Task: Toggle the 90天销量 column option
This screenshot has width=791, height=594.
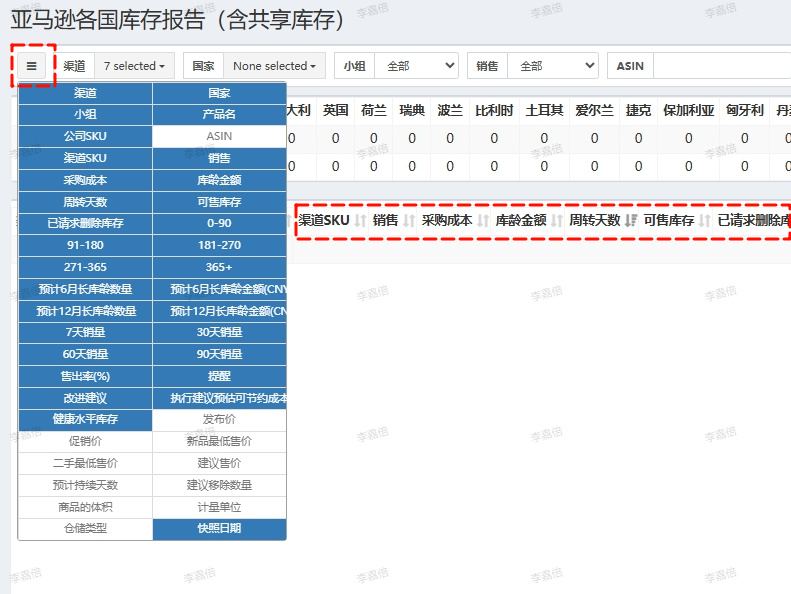Action: pos(219,354)
